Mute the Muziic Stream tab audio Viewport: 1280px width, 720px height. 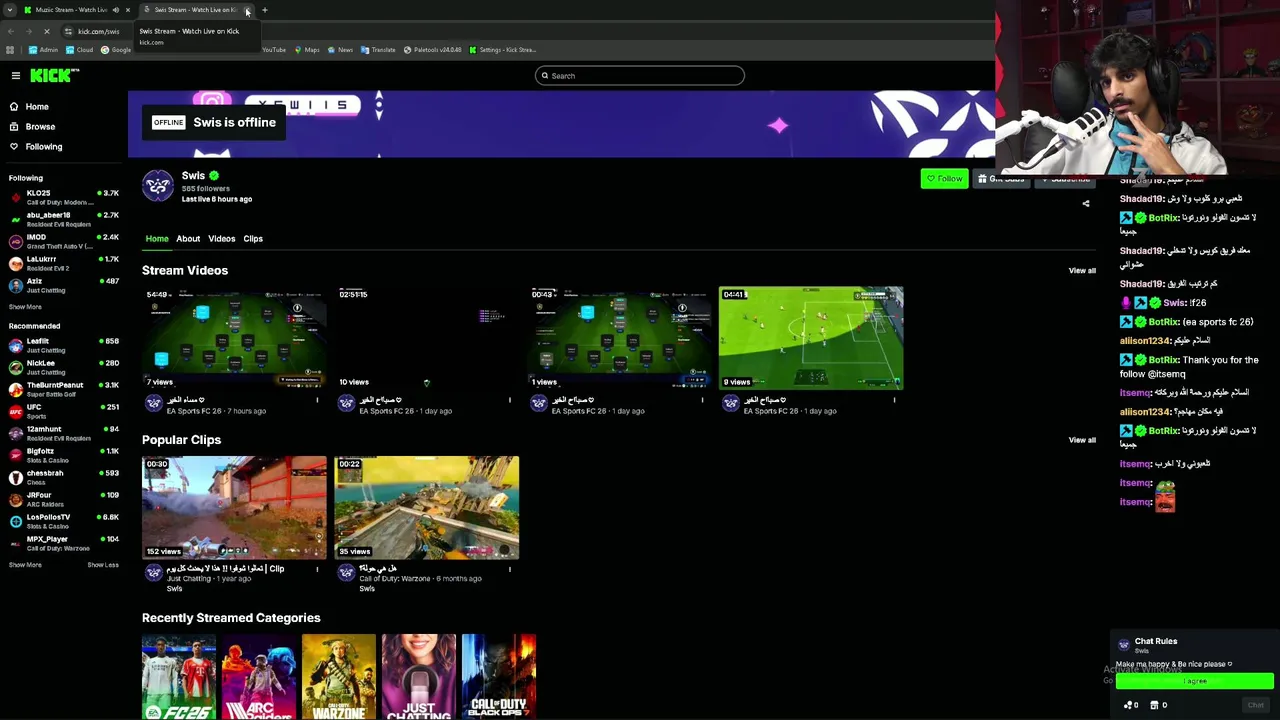point(115,10)
